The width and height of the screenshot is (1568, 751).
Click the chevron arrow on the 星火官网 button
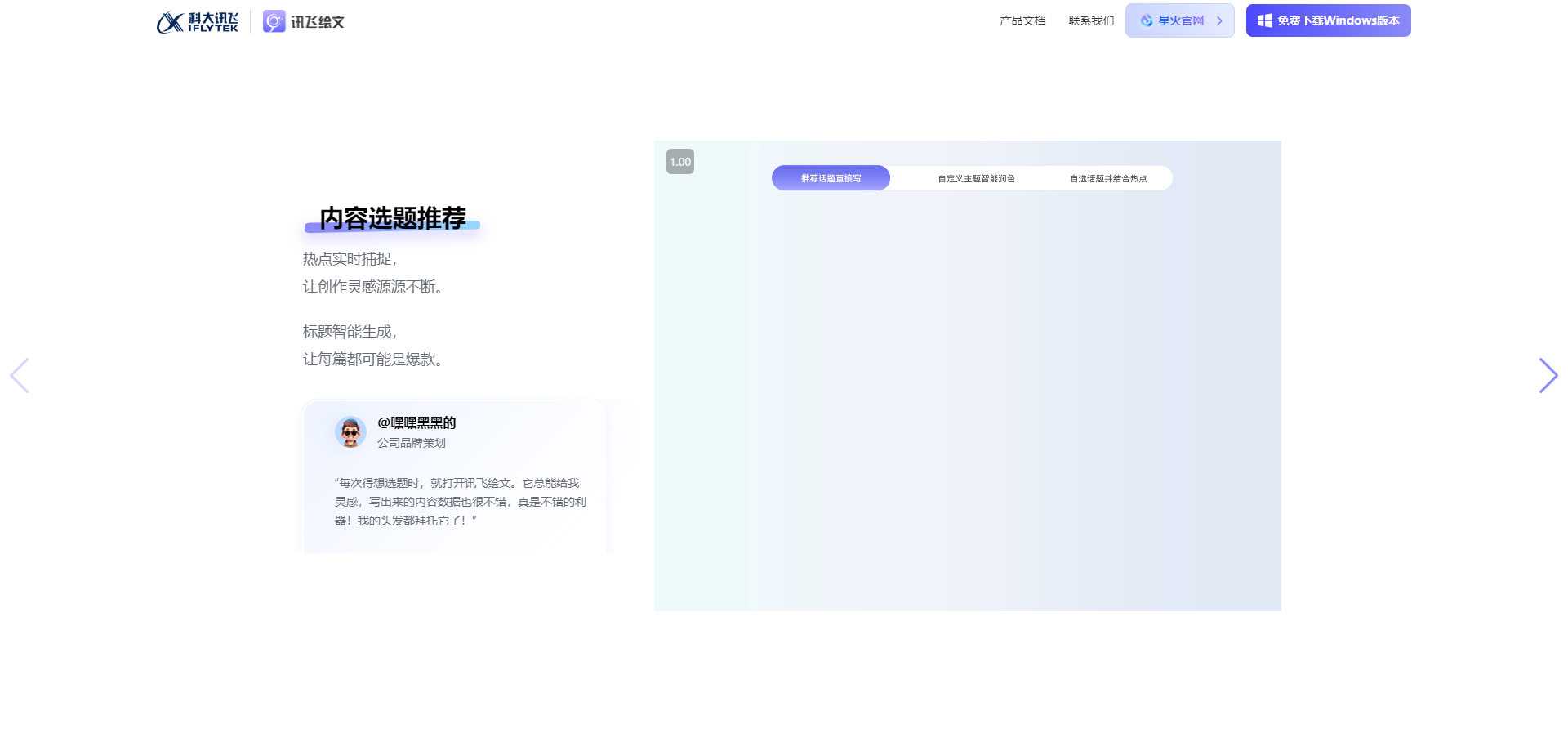coord(1219,20)
